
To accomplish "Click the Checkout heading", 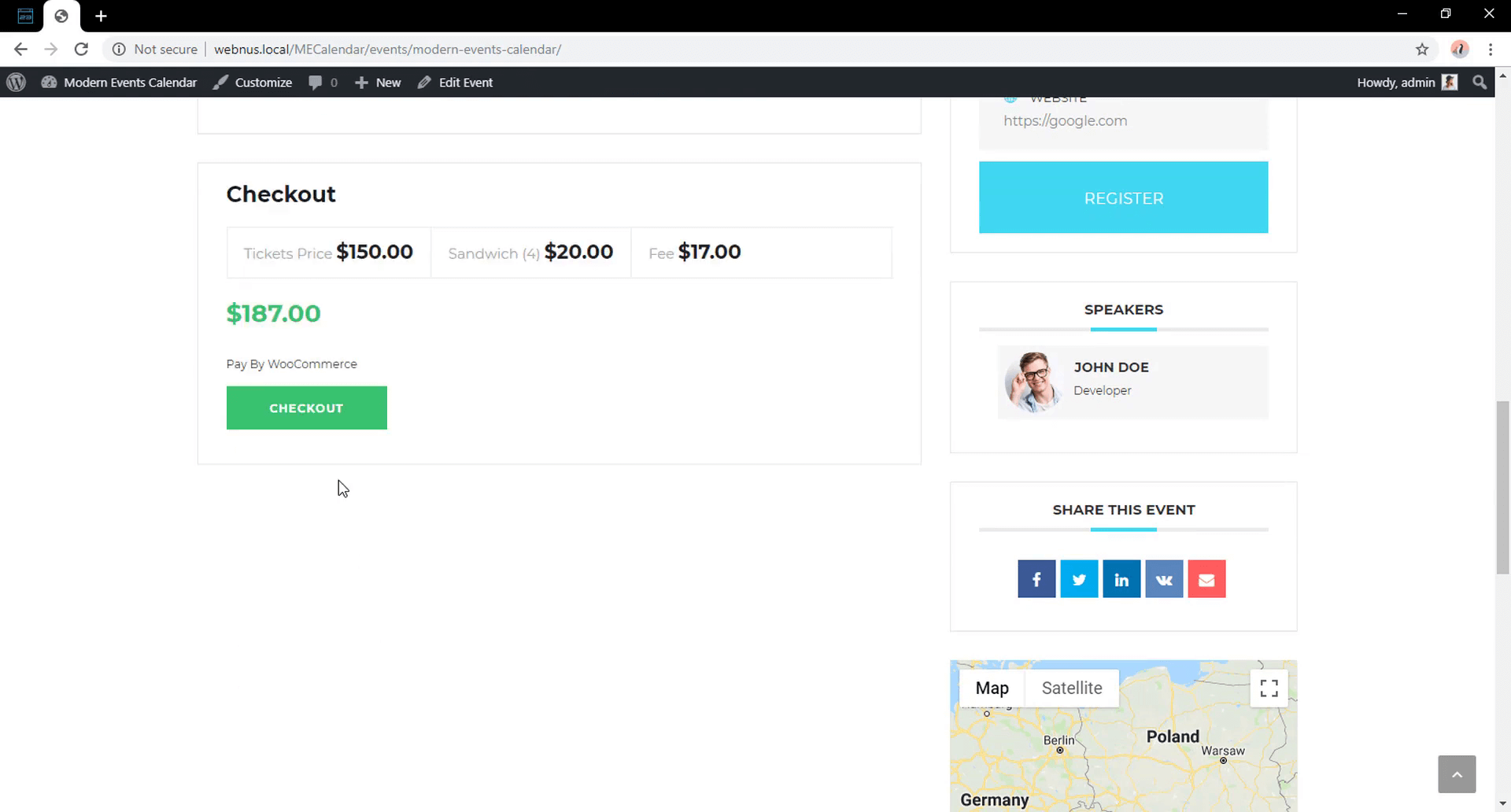I will [x=281, y=194].
